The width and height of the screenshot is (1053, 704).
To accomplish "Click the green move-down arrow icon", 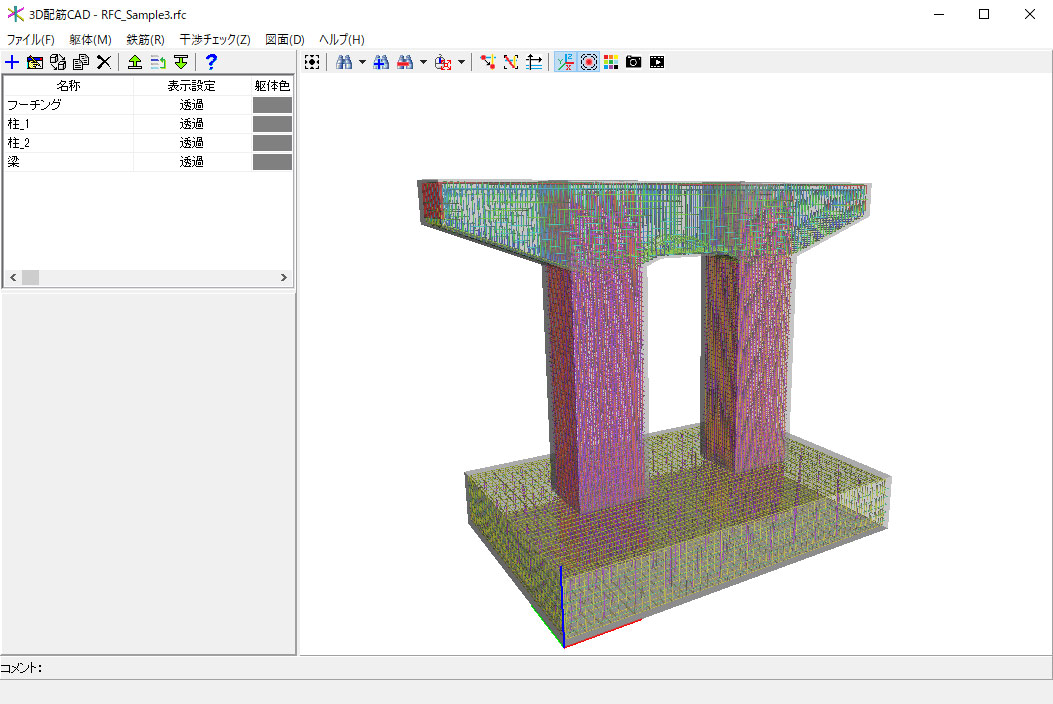I will click(181, 62).
